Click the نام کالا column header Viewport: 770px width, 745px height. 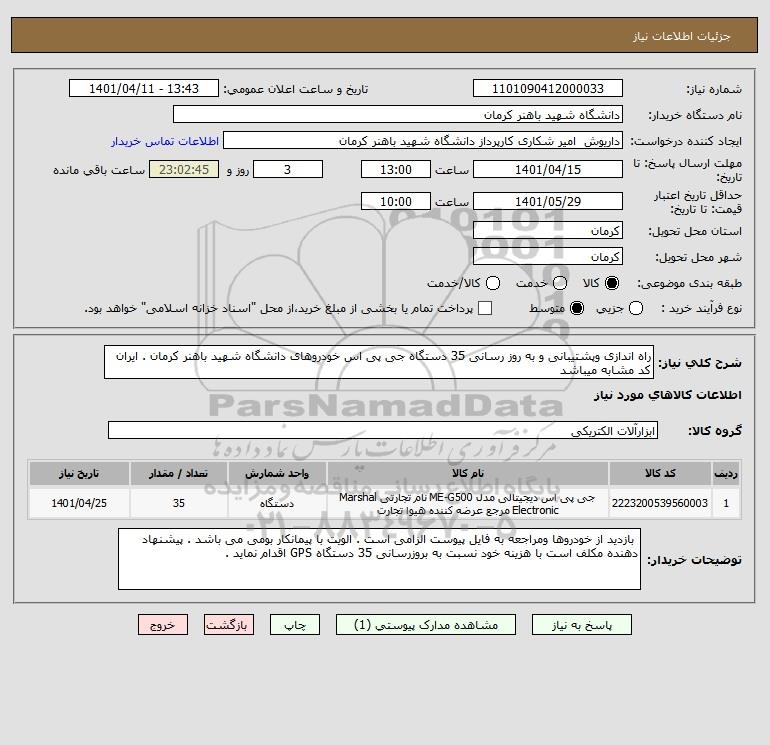click(468, 473)
